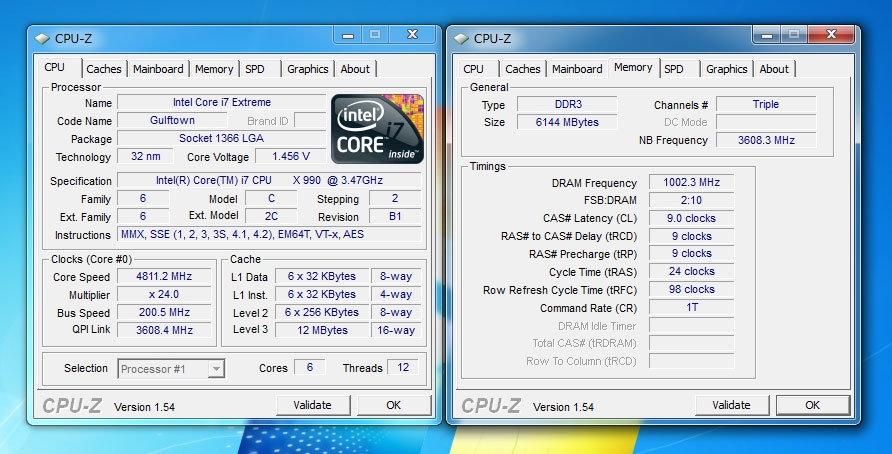Click the Intel Core i7 inside logo

378,129
